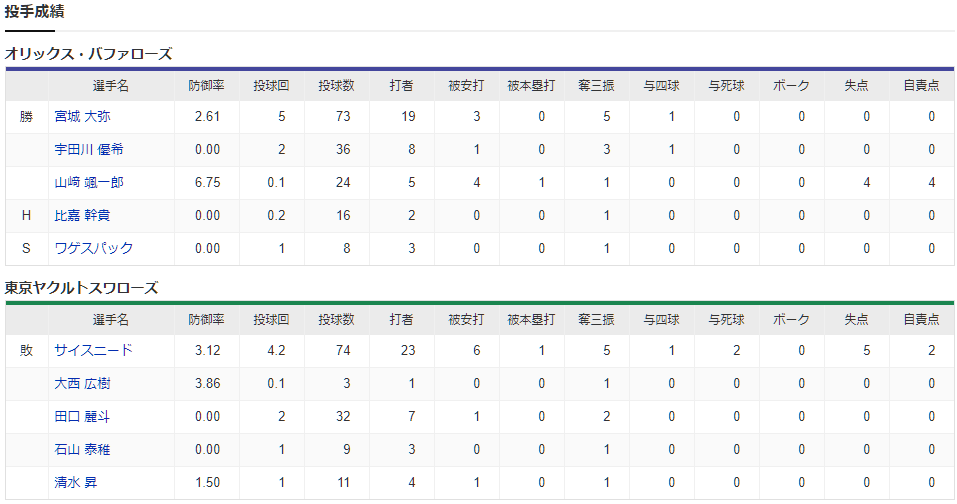Click the 東京ヤクルトスワローズ team heading
Image resolution: width=957 pixels, height=504 pixels.
click(82, 287)
